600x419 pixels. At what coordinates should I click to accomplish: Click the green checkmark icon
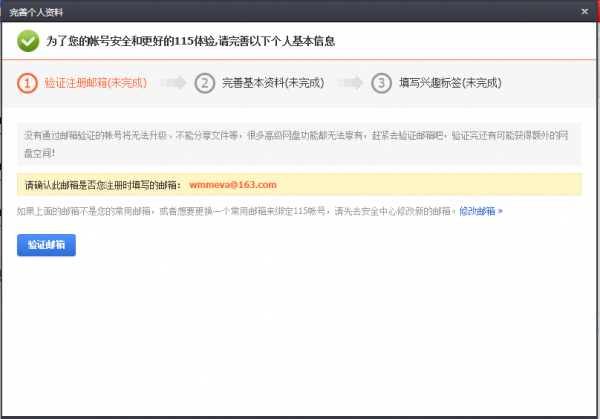pos(28,41)
